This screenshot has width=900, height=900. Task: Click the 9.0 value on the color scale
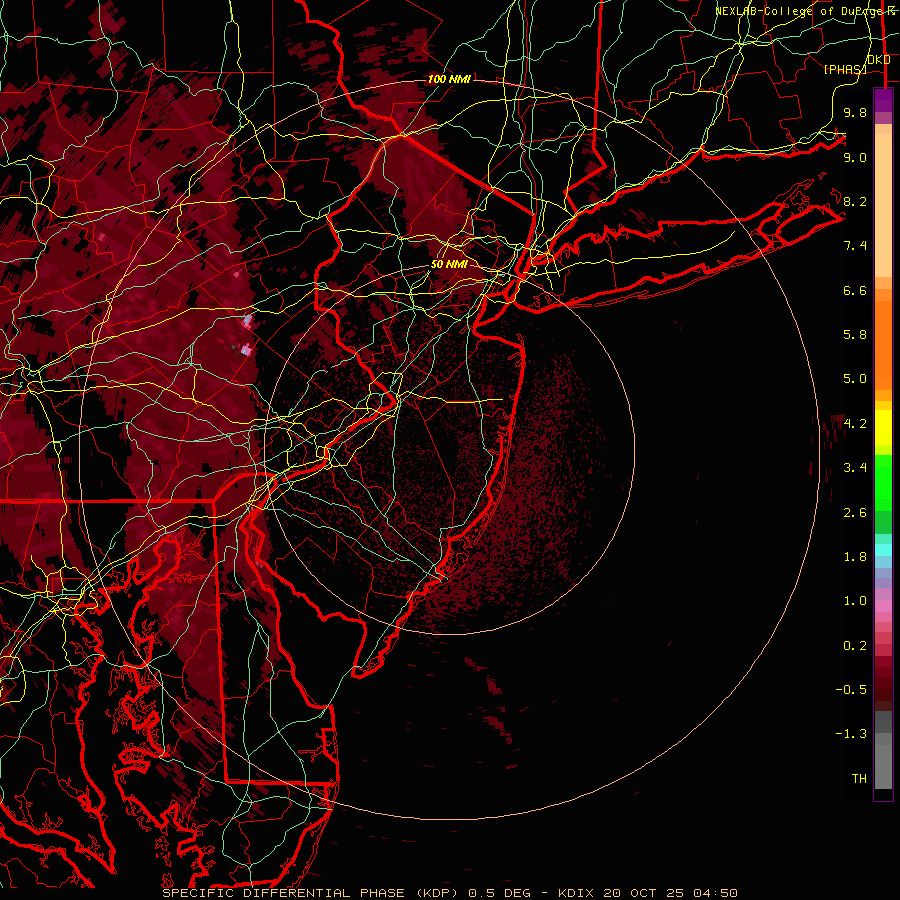point(855,158)
